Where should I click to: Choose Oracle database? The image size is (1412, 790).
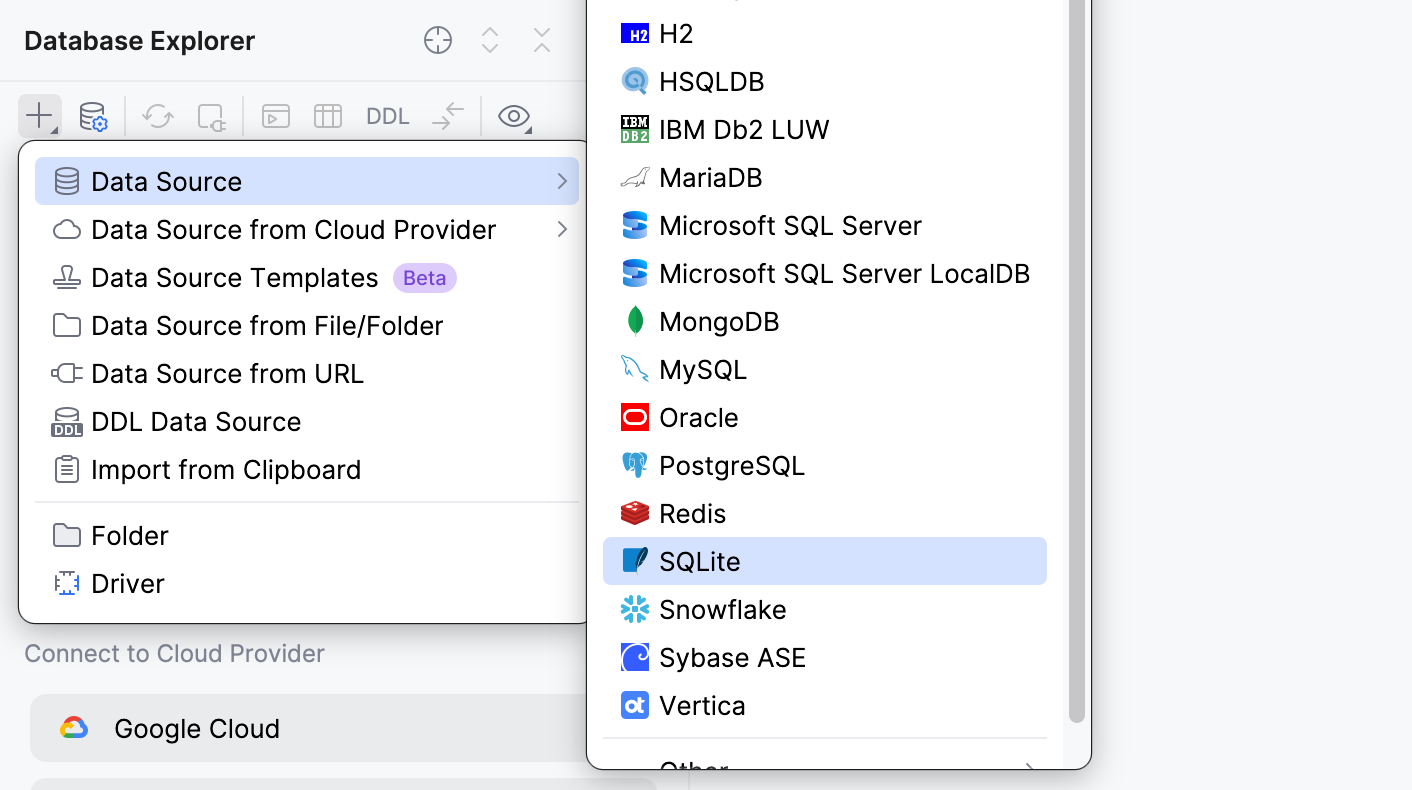pyautogui.click(x=825, y=417)
